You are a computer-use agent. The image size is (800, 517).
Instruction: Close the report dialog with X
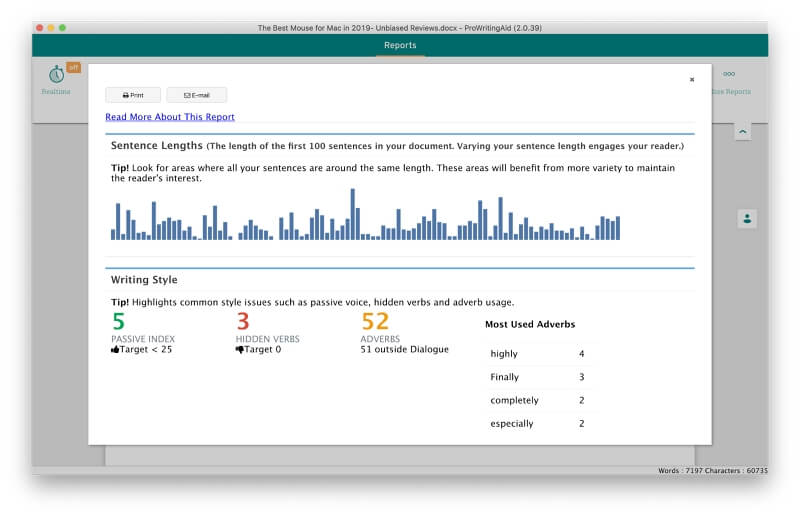coord(692,80)
